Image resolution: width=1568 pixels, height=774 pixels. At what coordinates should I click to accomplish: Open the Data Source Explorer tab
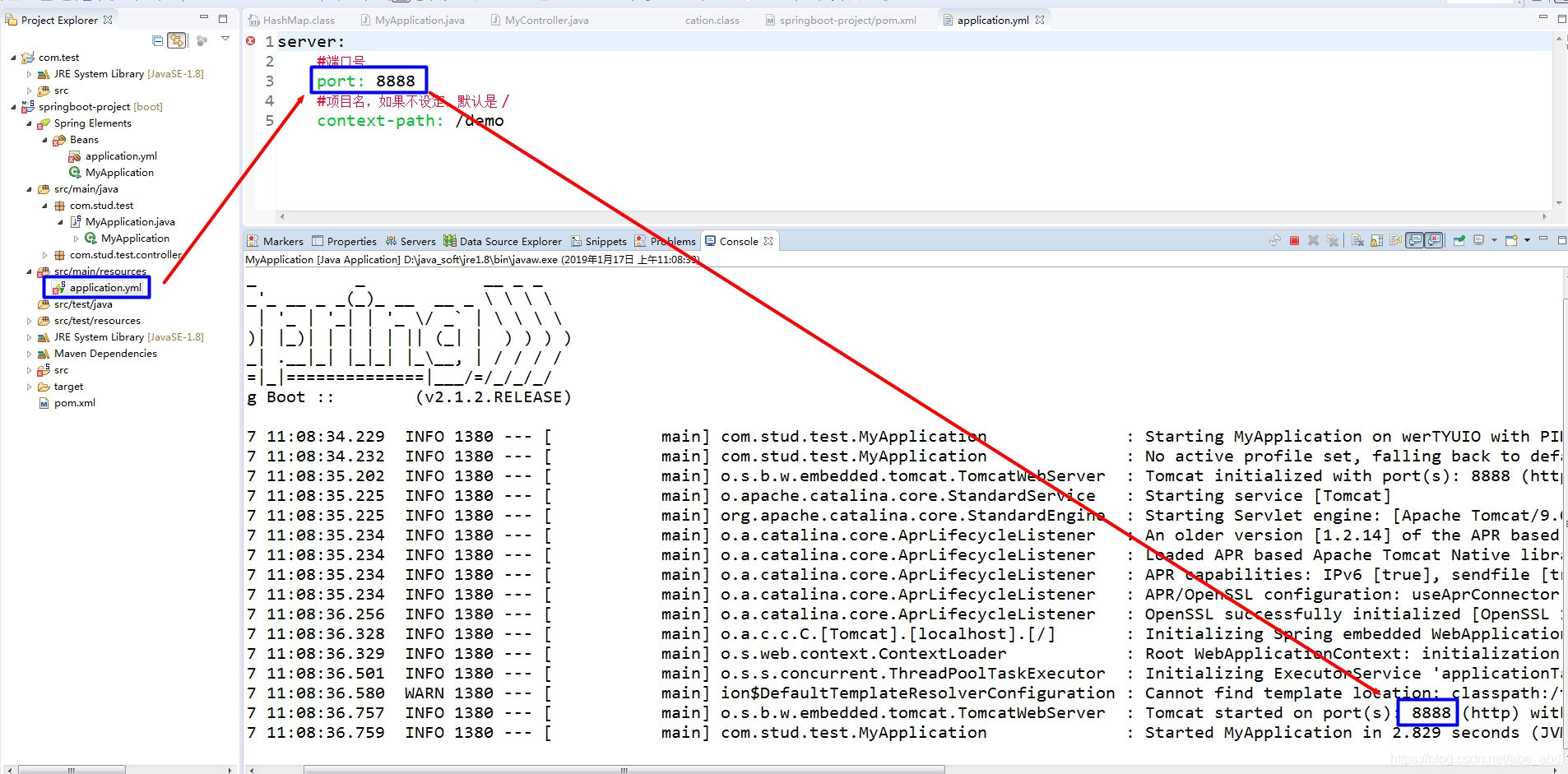tap(503, 241)
